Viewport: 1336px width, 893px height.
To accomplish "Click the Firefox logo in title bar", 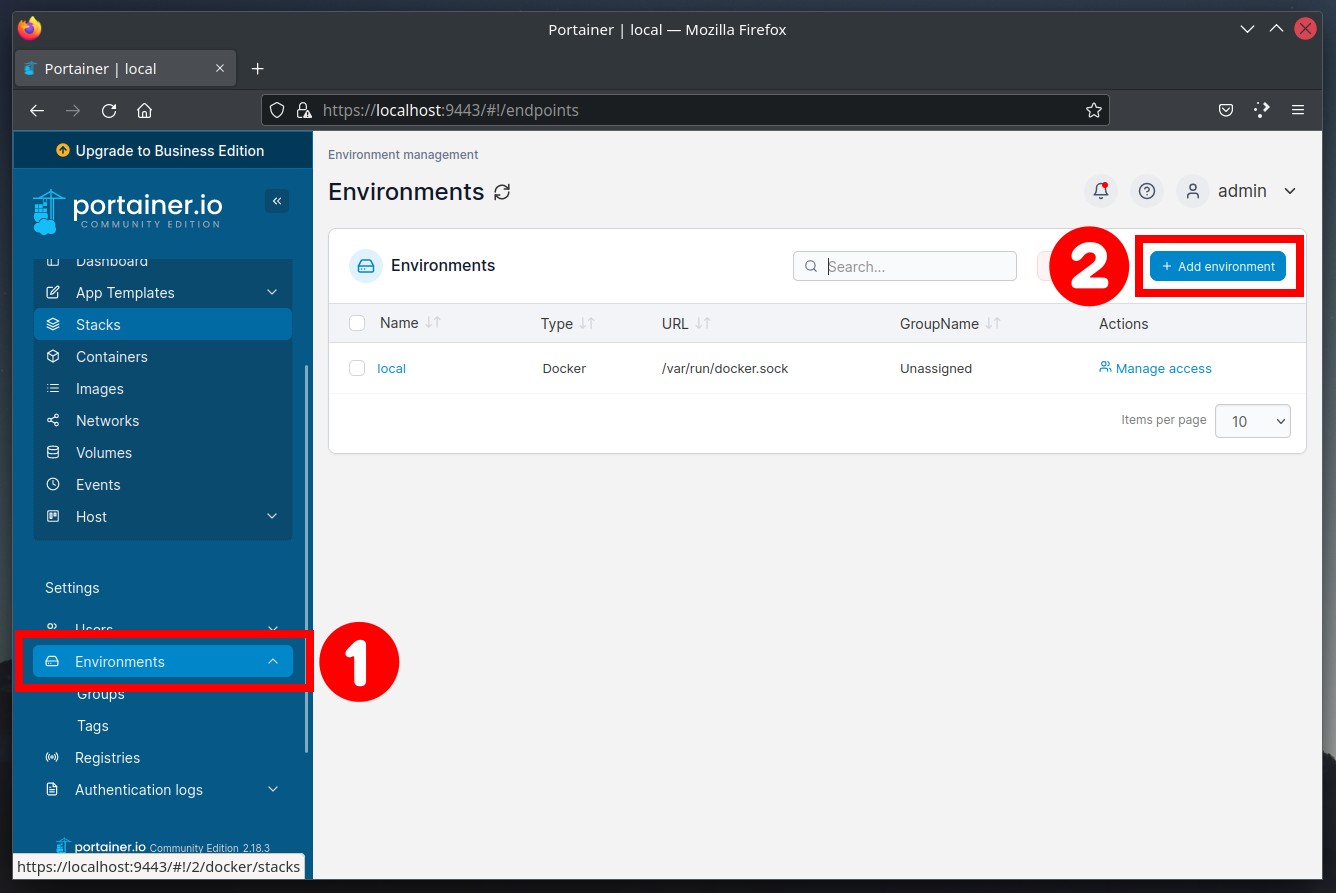I will [x=30, y=29].
